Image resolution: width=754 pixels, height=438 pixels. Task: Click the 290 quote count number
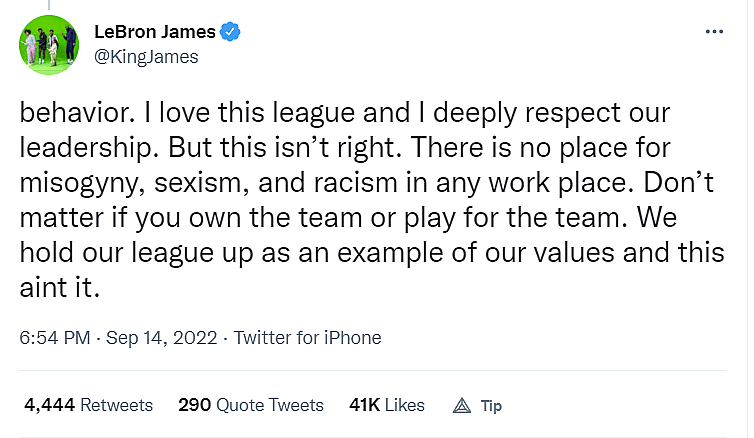point(194,405)
